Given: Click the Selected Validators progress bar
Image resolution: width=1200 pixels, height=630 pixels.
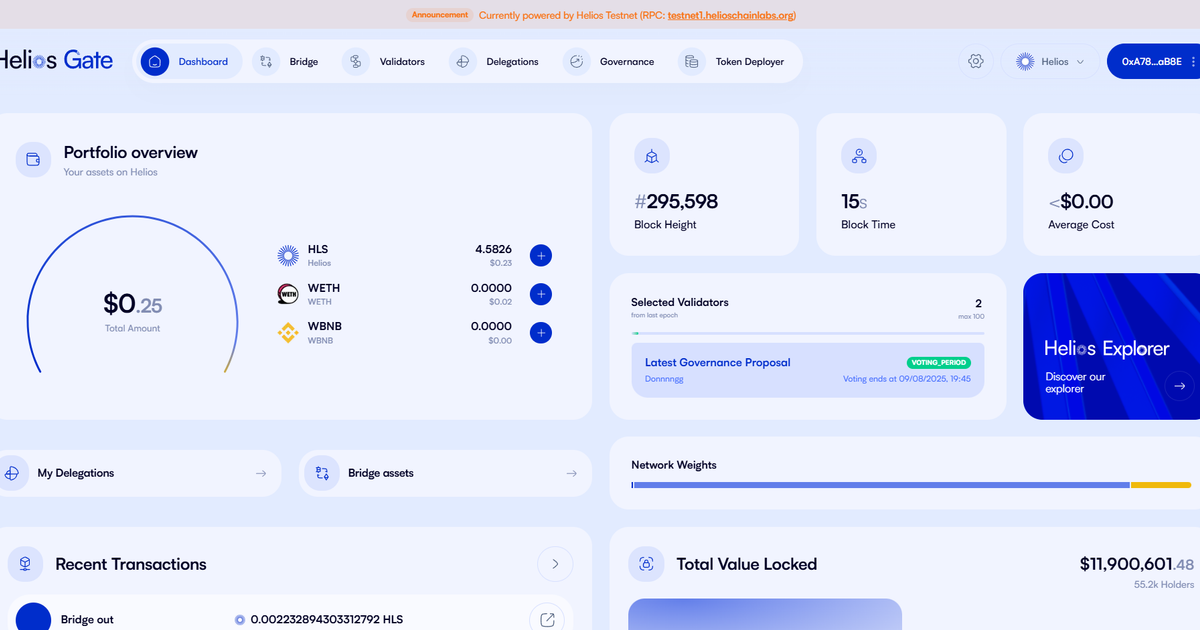Looking at the screenshot, I should click(807, 333).
